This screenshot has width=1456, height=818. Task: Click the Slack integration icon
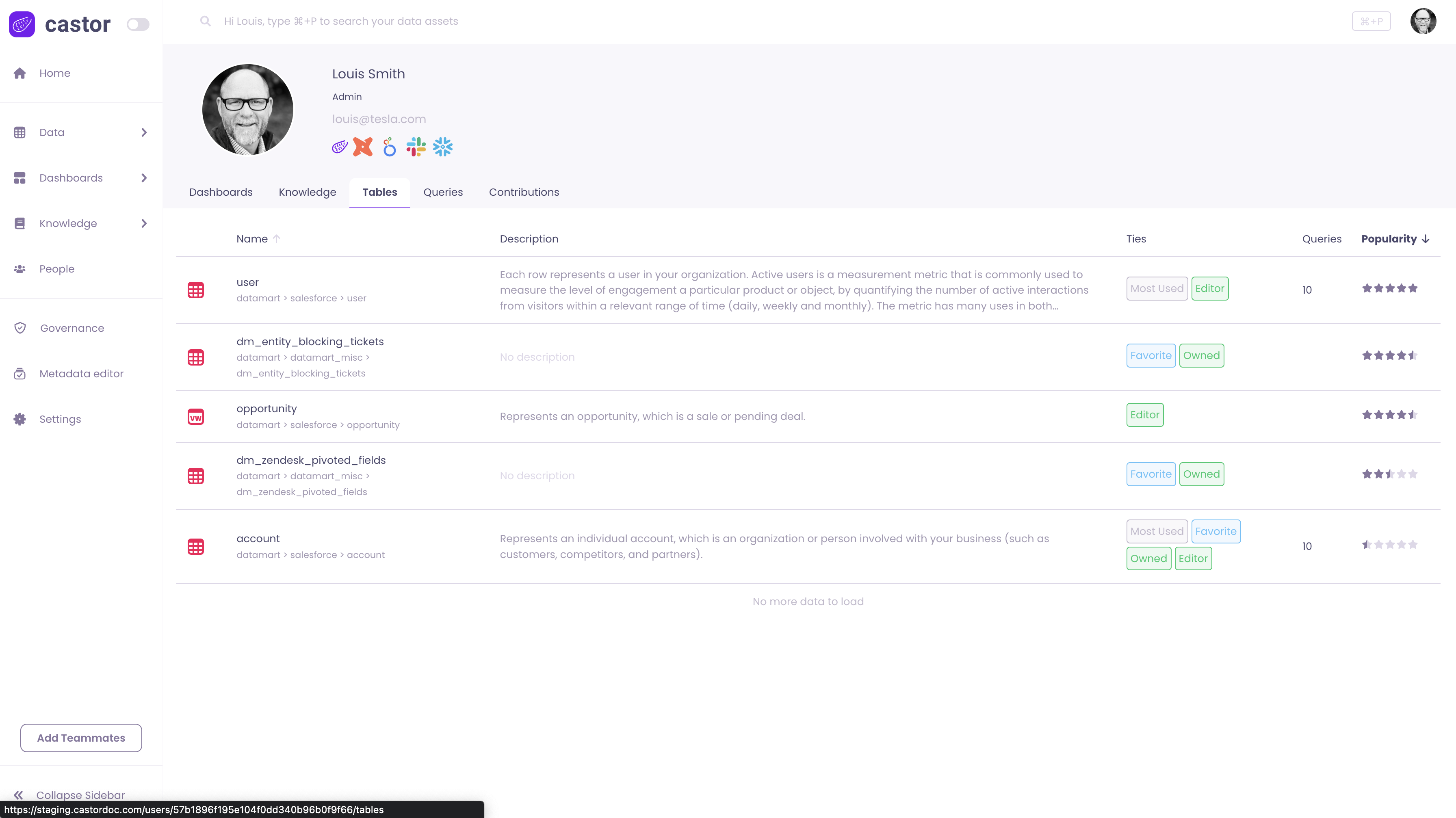click(x=416, y=147)
